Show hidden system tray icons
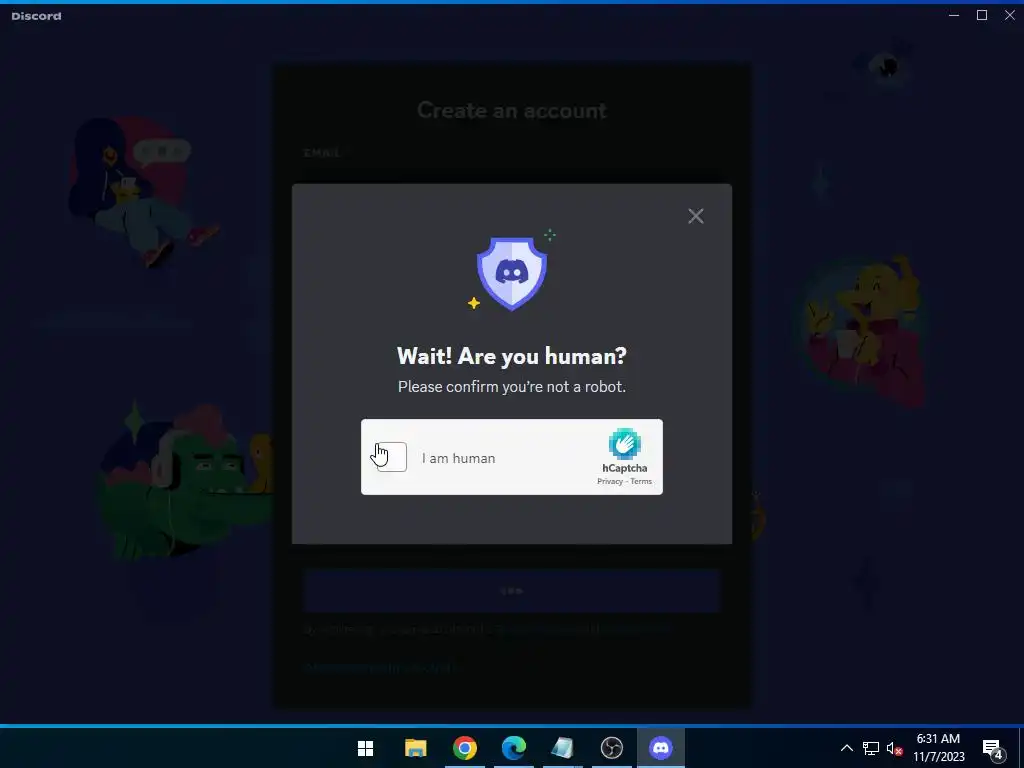Viewport: 1024px width, 768px height. (846, 748)
